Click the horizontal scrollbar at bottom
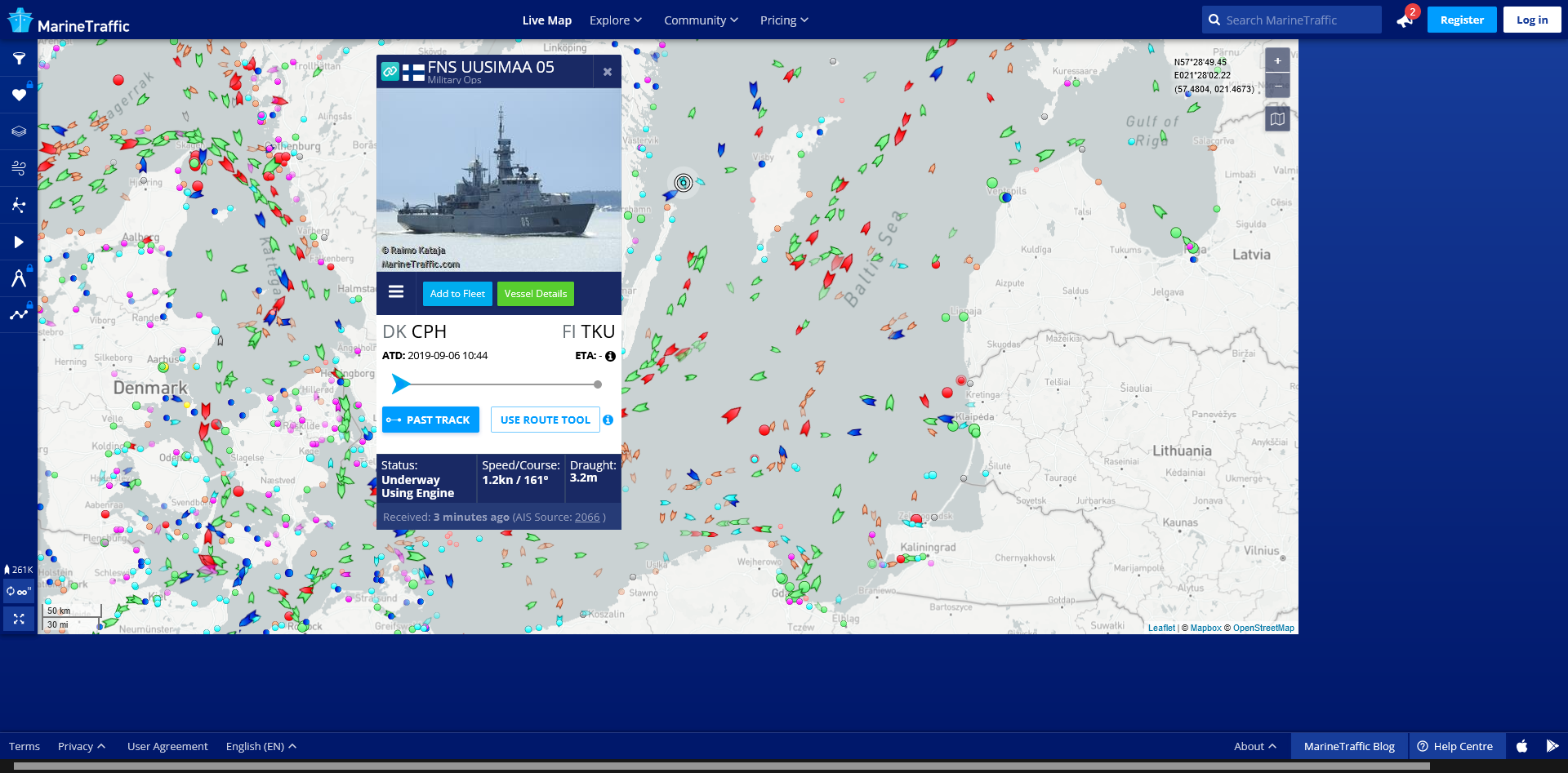The image size is (1568, 773). [722, 766]
